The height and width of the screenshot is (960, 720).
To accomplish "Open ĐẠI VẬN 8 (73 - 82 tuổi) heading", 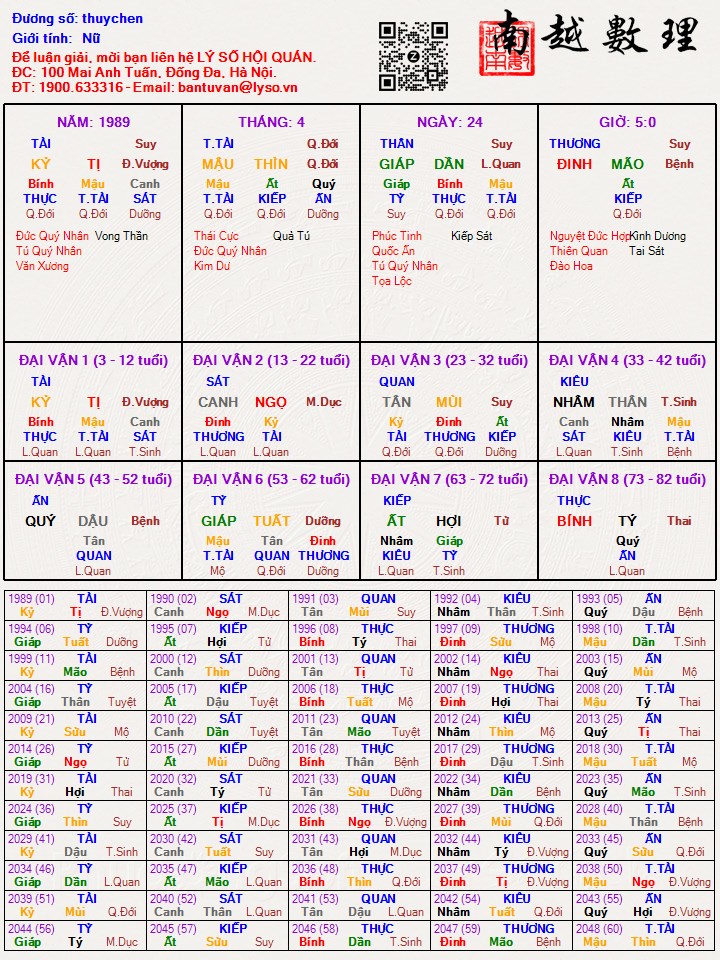I will (x=627, y=479).
